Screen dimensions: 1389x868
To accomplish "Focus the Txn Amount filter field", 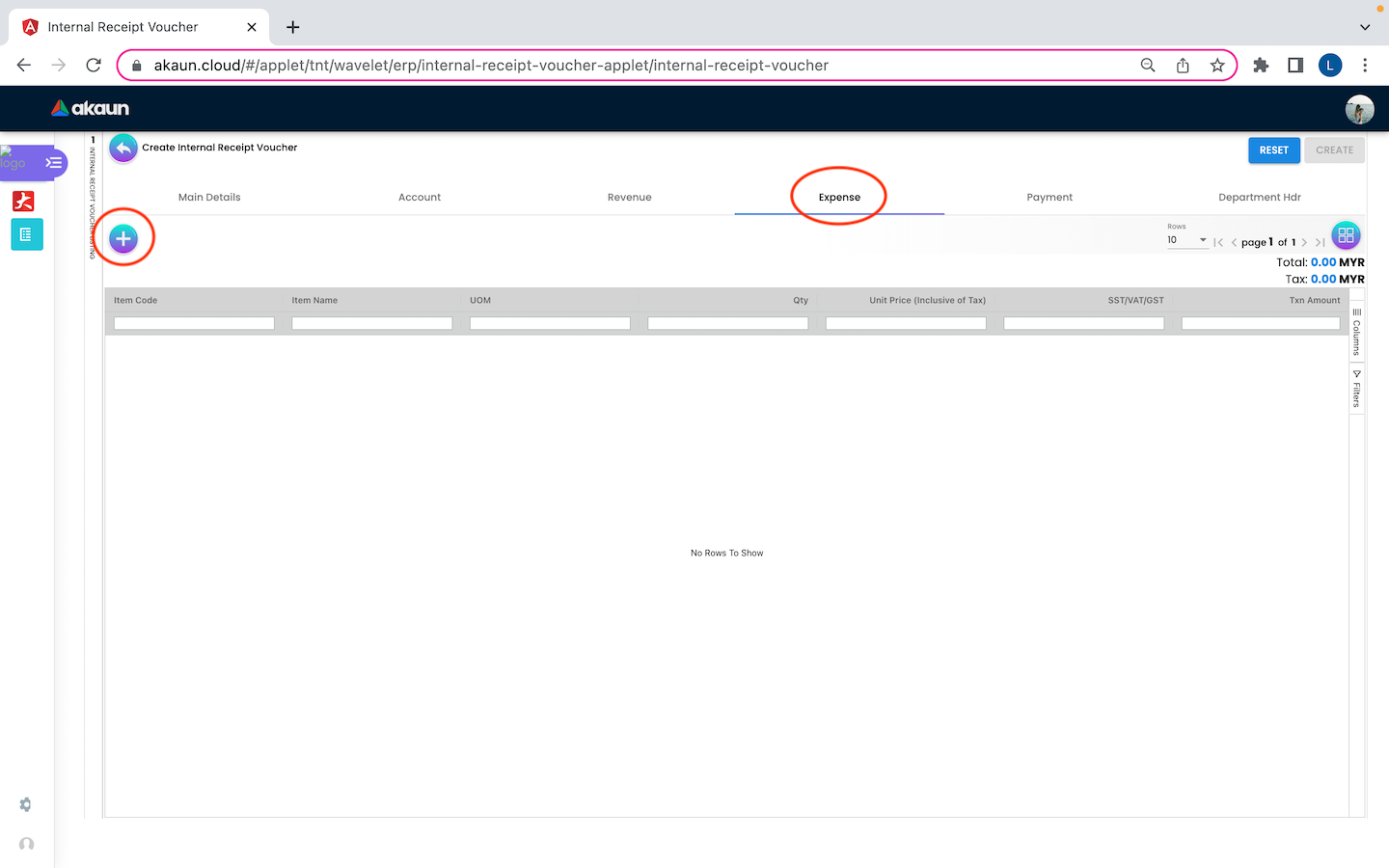I will click(1261, 323).
